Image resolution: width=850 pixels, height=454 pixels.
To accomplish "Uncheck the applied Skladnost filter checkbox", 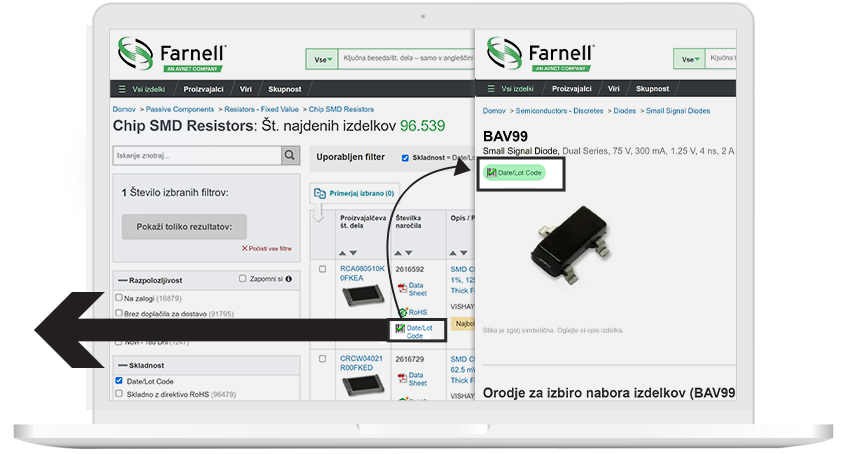I will (405, 158).
